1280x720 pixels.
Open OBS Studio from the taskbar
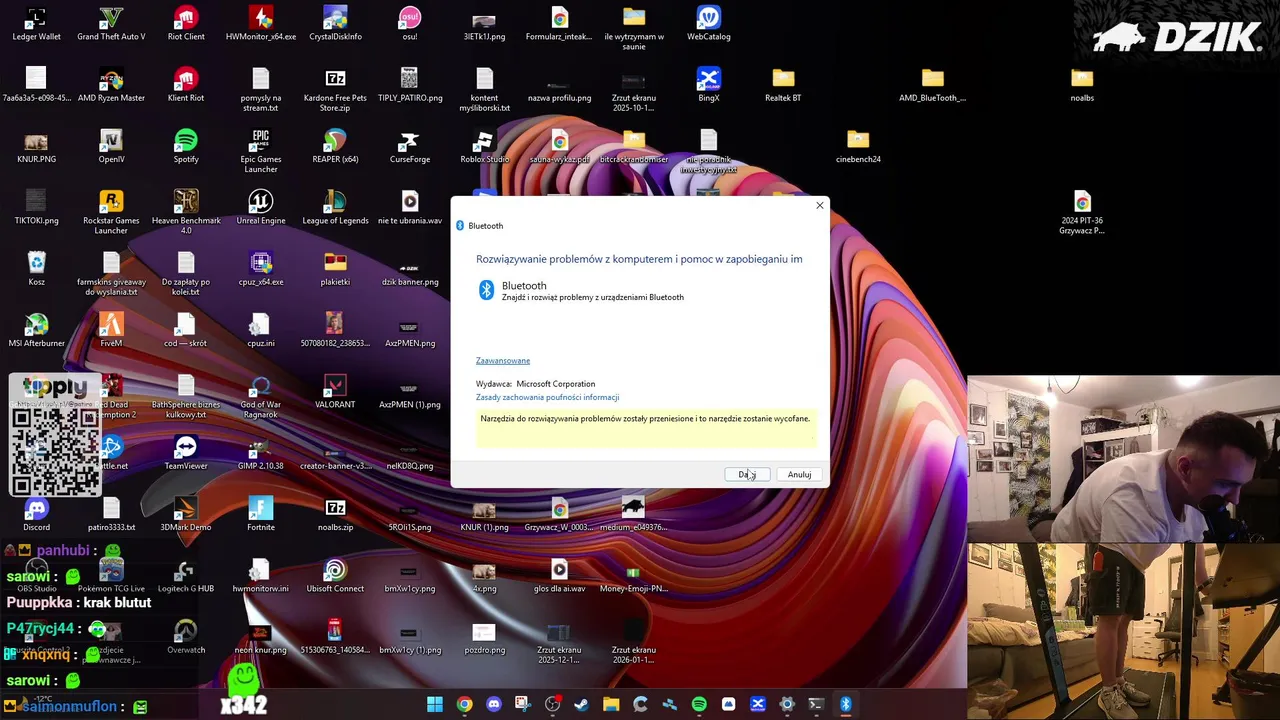coord(552,704)
